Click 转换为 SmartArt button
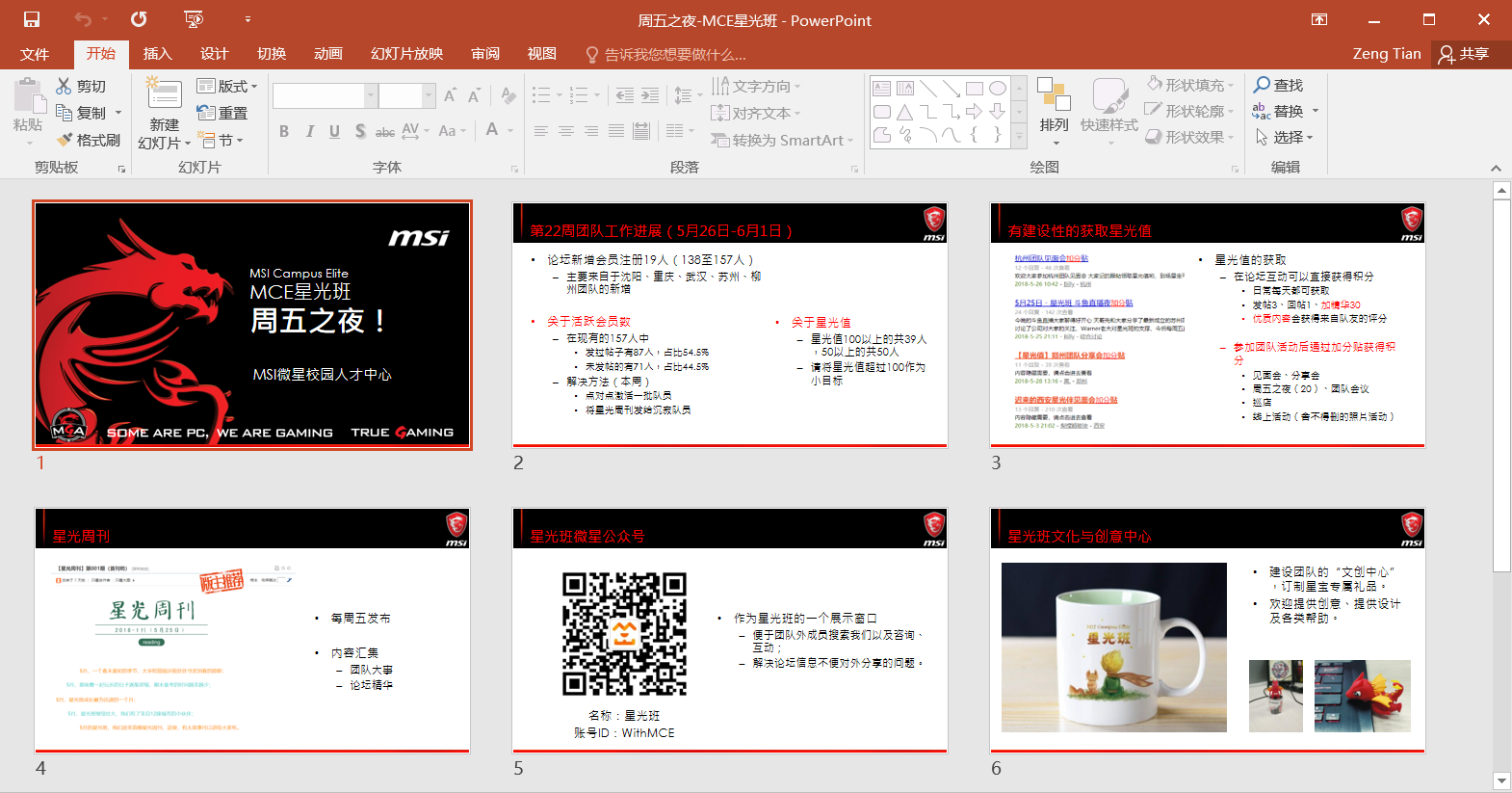This screenshot has height=793, width=1512. 782,141
